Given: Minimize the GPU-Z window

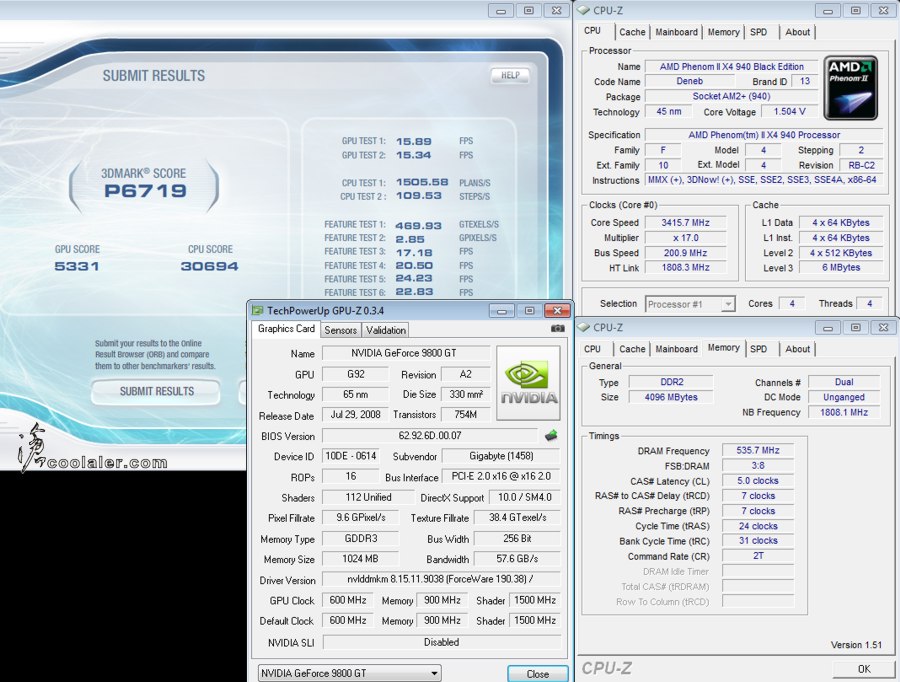Looking at the screenshot, I should [x=502, y=311].
